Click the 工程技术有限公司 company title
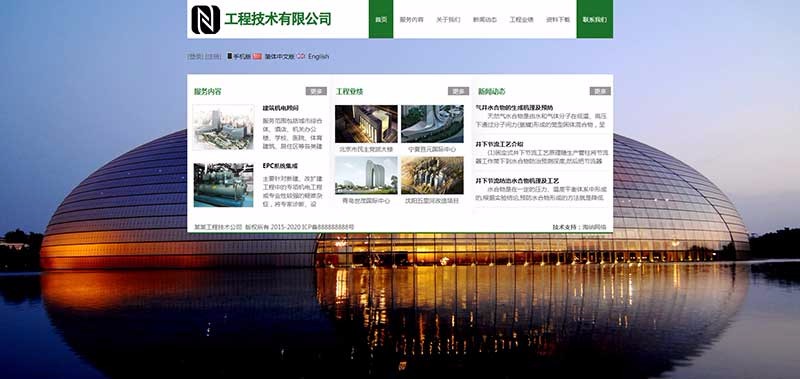Screen dimensions: 800x379 pos(278,19)
